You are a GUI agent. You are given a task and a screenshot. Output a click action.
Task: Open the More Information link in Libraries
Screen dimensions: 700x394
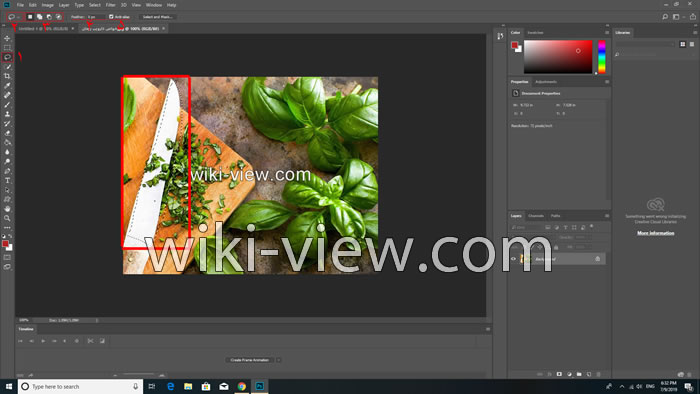655,233
